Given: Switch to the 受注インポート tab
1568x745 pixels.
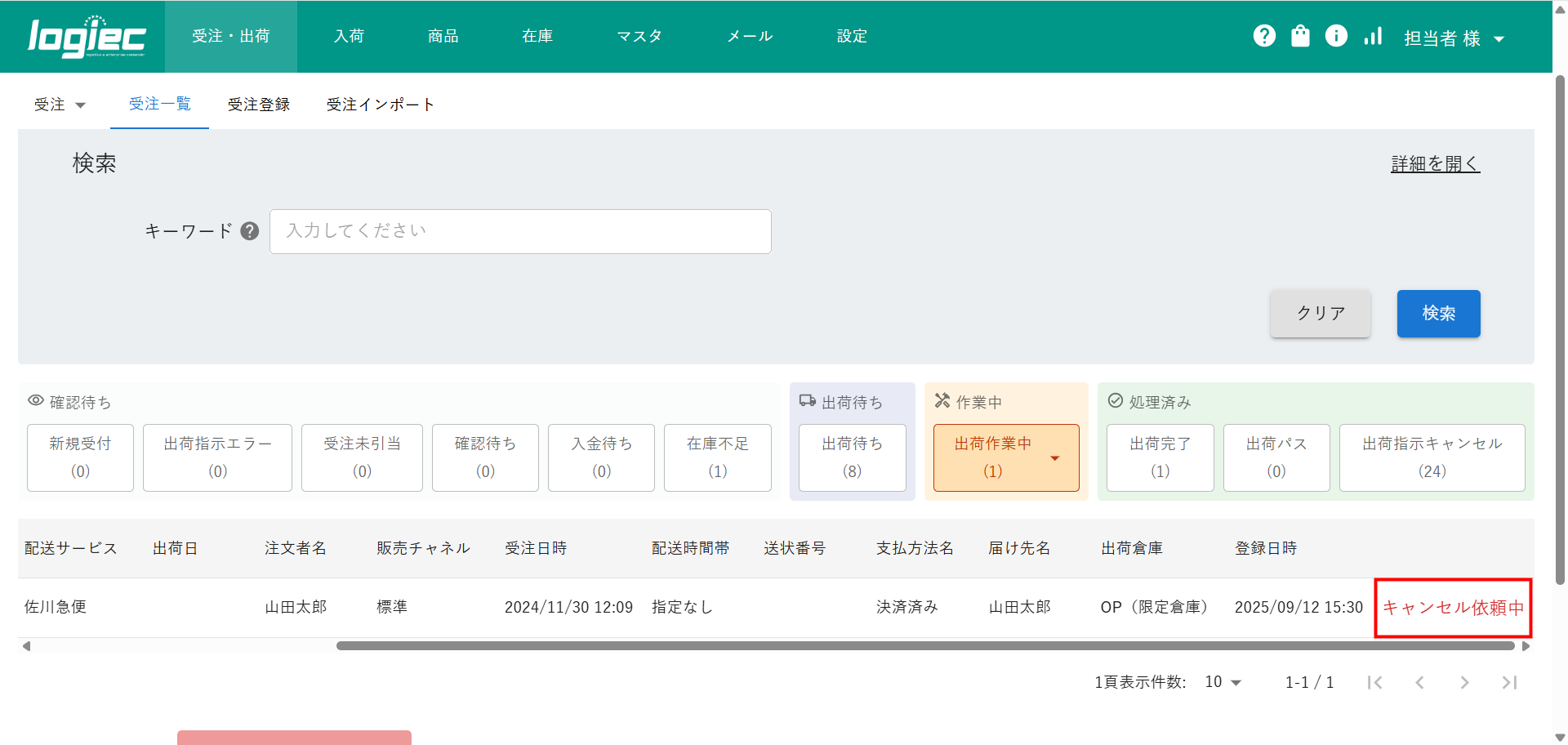Looking at the screenshot, I should [380, 105].
